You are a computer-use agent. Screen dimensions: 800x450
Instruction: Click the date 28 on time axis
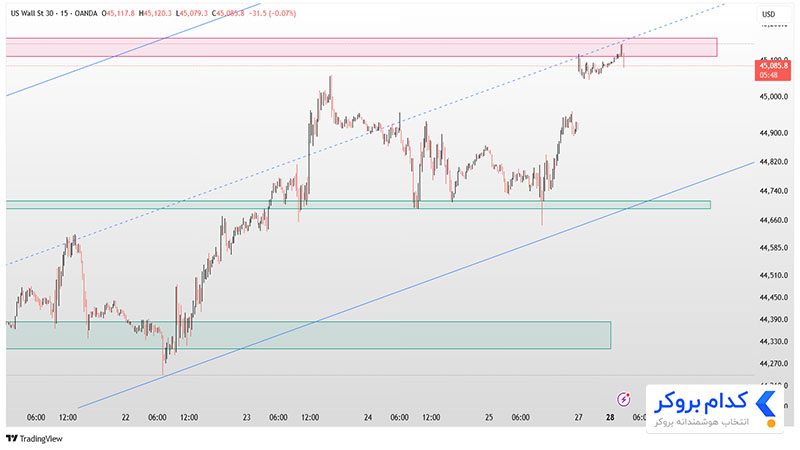pos(610,417)
